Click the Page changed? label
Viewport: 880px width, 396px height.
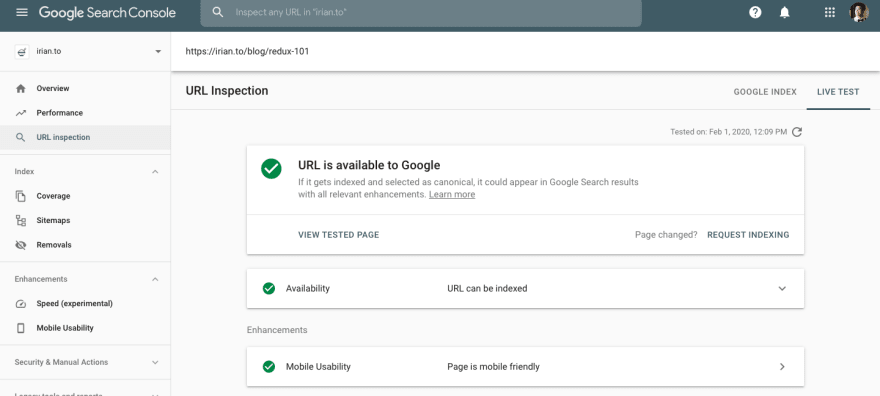tap(666, 235)
